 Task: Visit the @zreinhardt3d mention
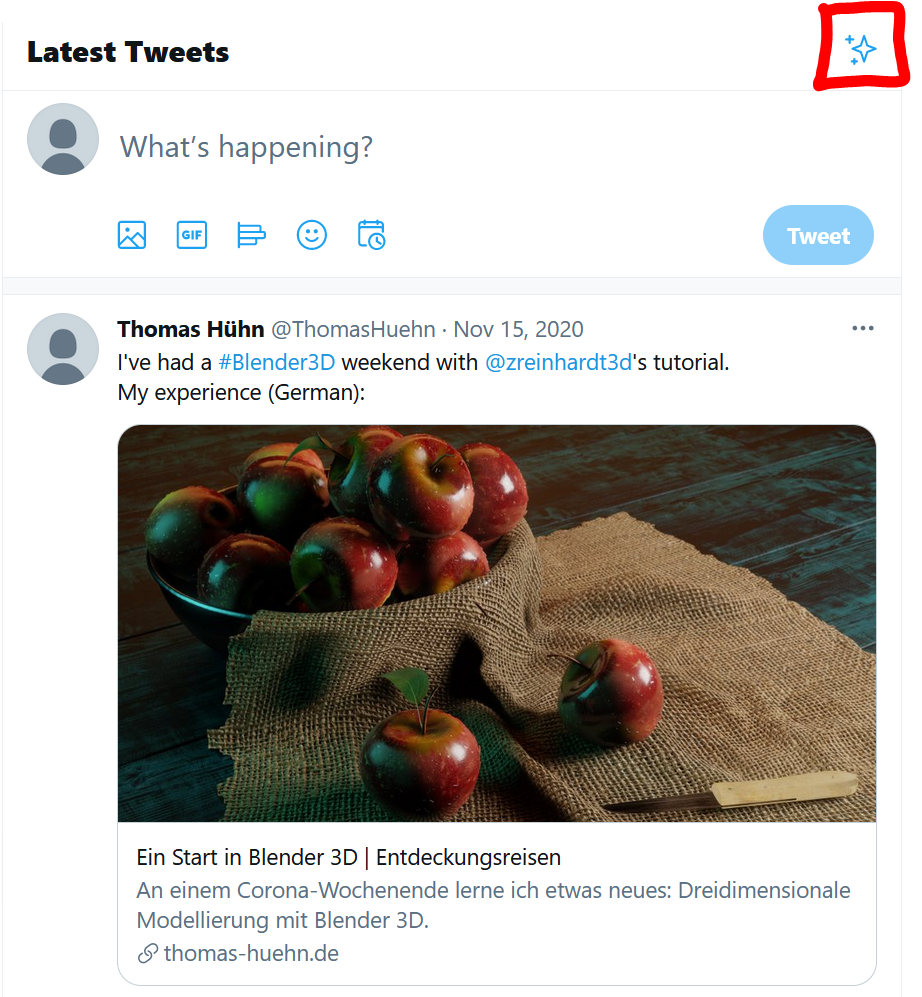click(558, 362)
